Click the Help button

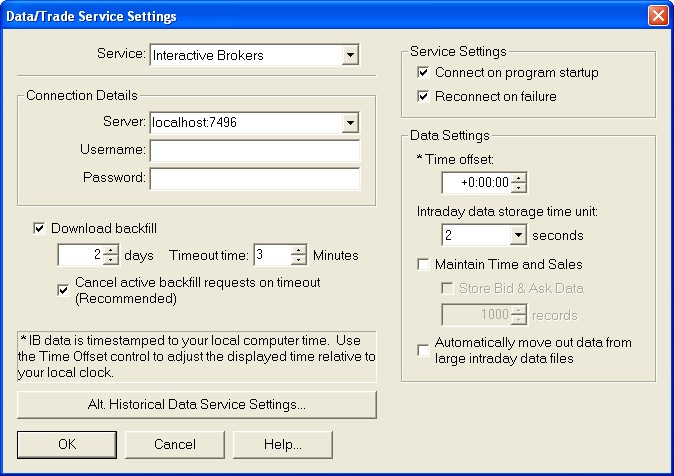(283, 444)
